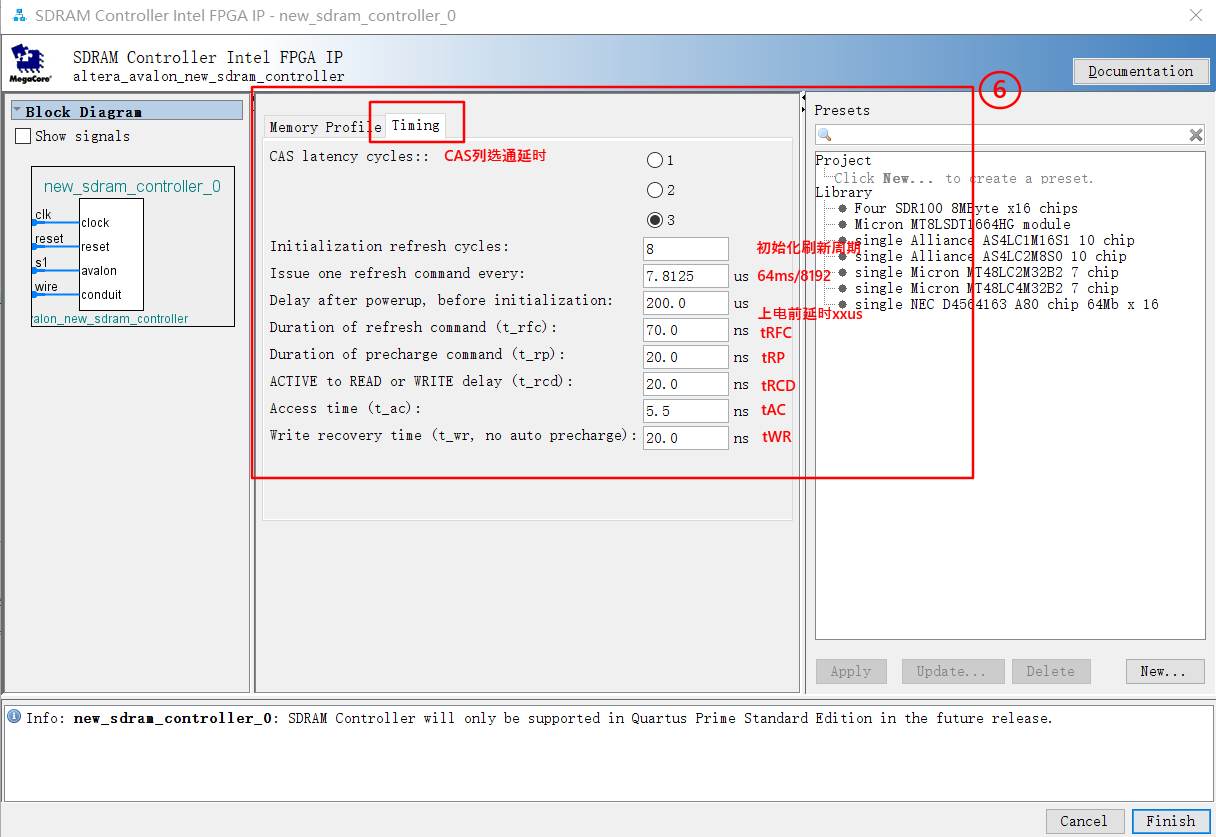Click the wire signal label in diagram
The width and height of the screenshot is (1216, 837).
46,287
